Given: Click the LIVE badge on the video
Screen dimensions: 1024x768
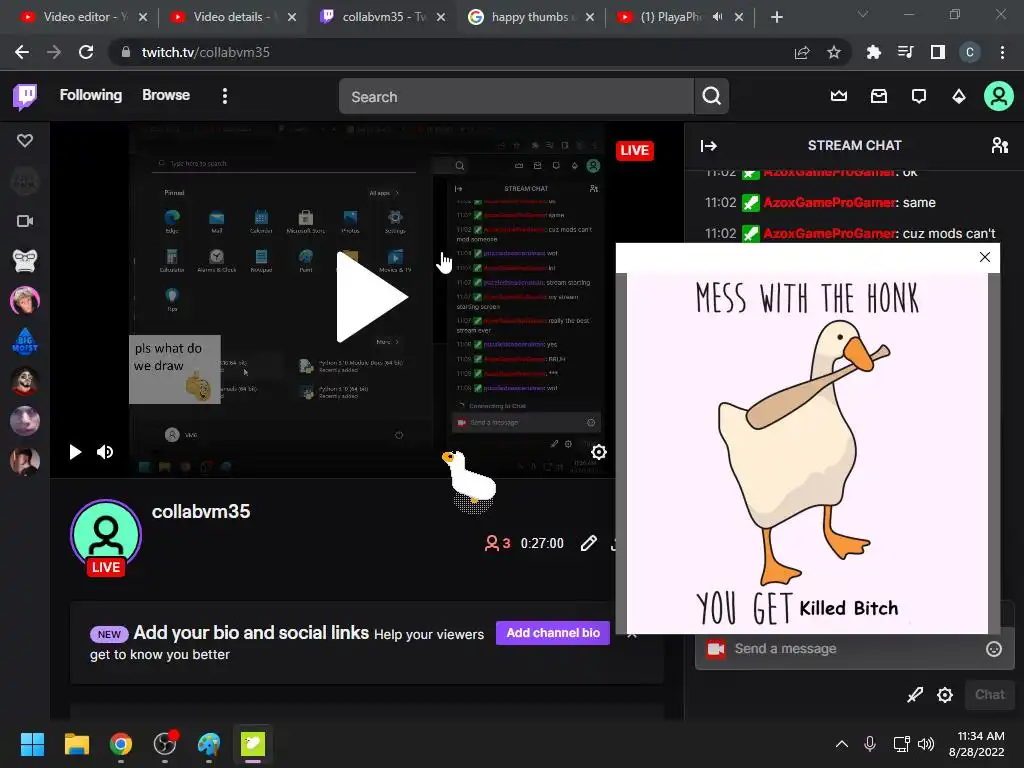Looking at the screenshot, I should 634,151.
